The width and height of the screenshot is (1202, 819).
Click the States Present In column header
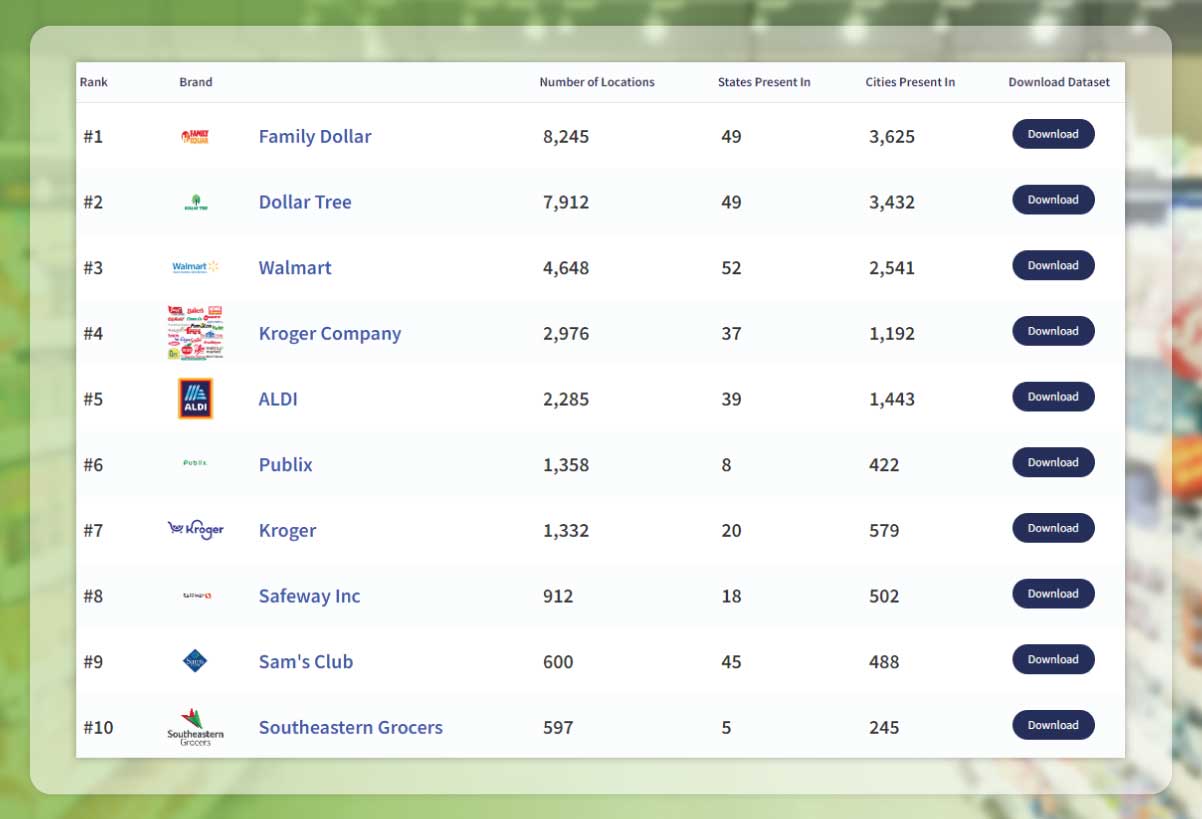764,82
